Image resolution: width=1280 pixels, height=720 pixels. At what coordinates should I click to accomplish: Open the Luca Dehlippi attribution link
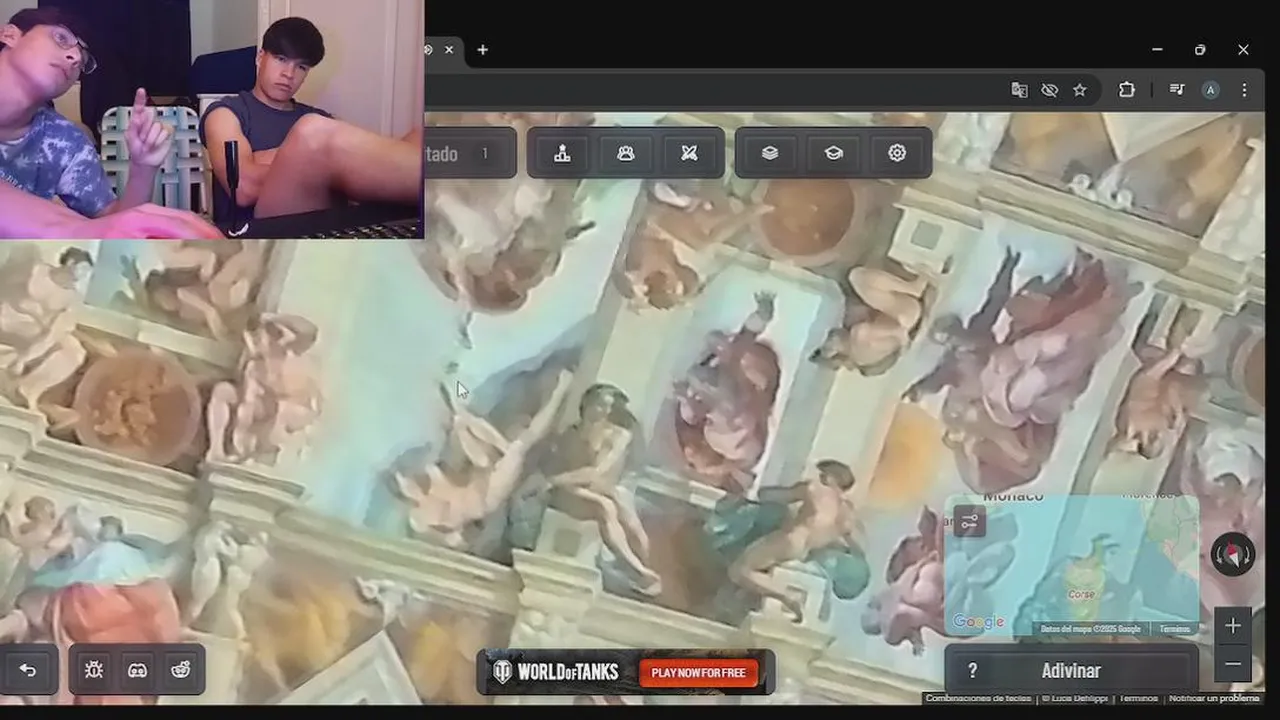1076,698
